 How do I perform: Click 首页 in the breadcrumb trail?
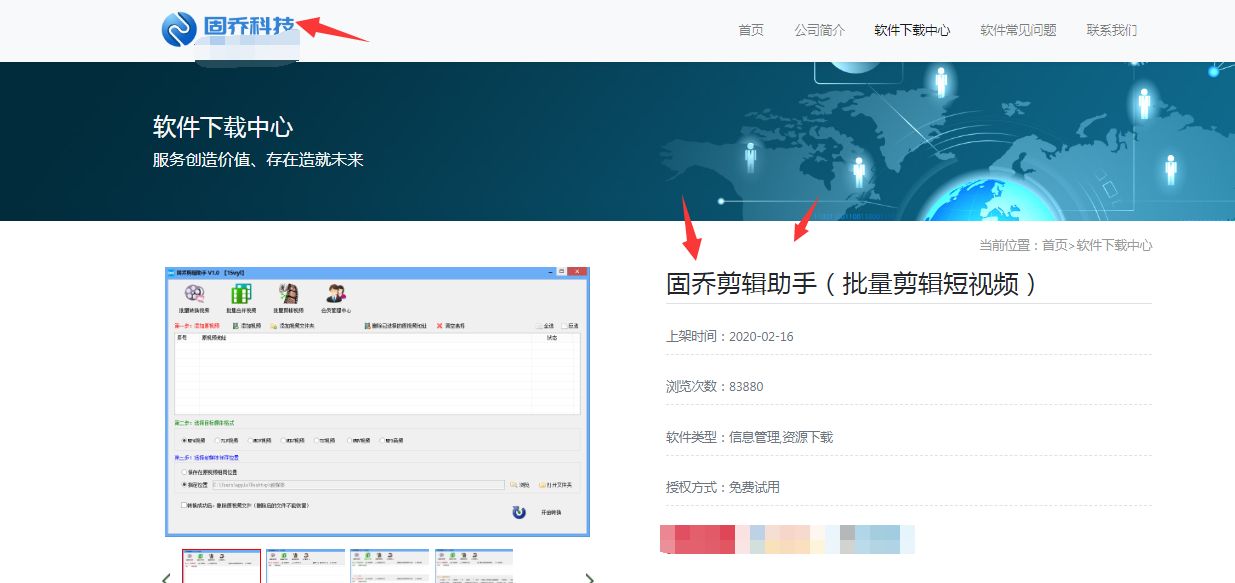coord(1055,245)
